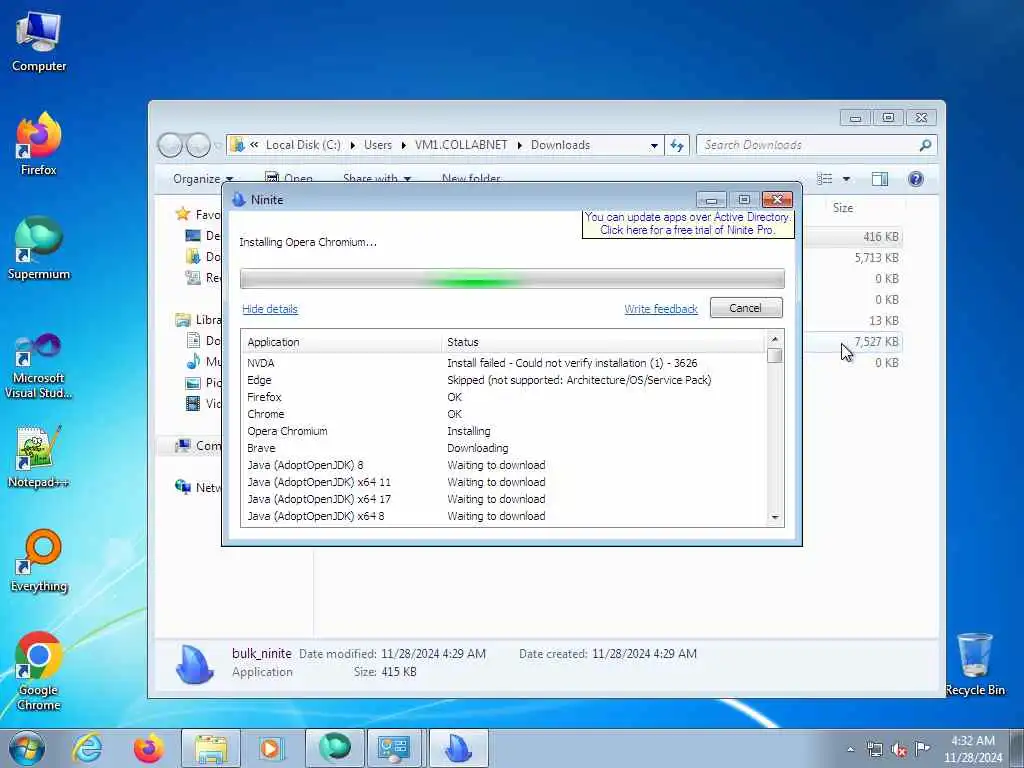
Task: Switch to Windows Explorer taskbar button
Action: pos(211,748)
